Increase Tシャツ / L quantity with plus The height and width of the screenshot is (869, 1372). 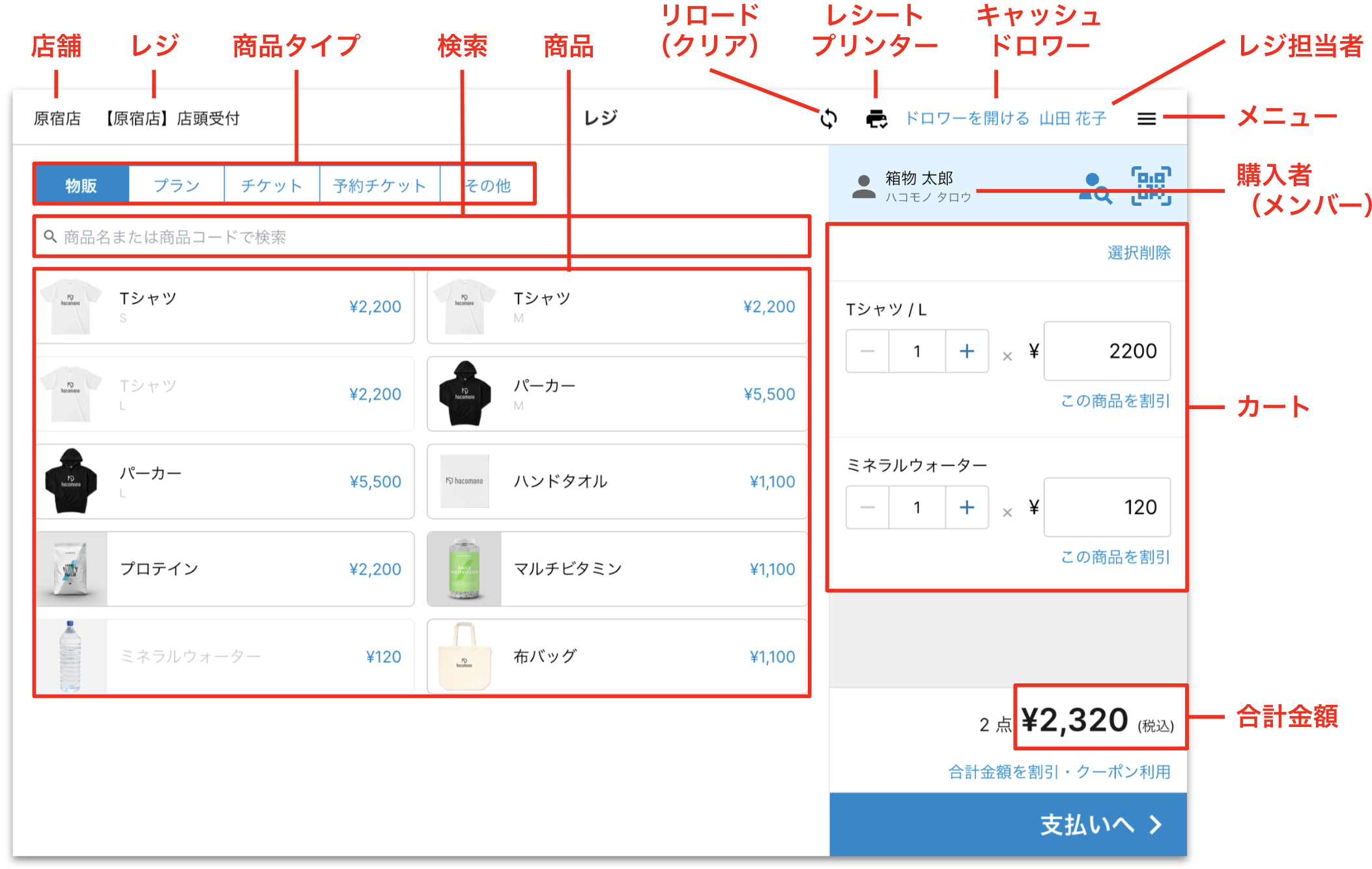click(x=967, y=351)
